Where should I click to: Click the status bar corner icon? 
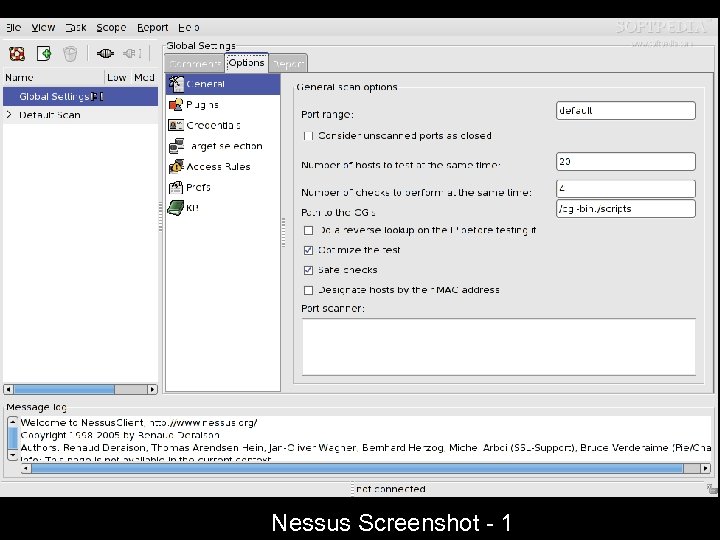click(712, 489)
